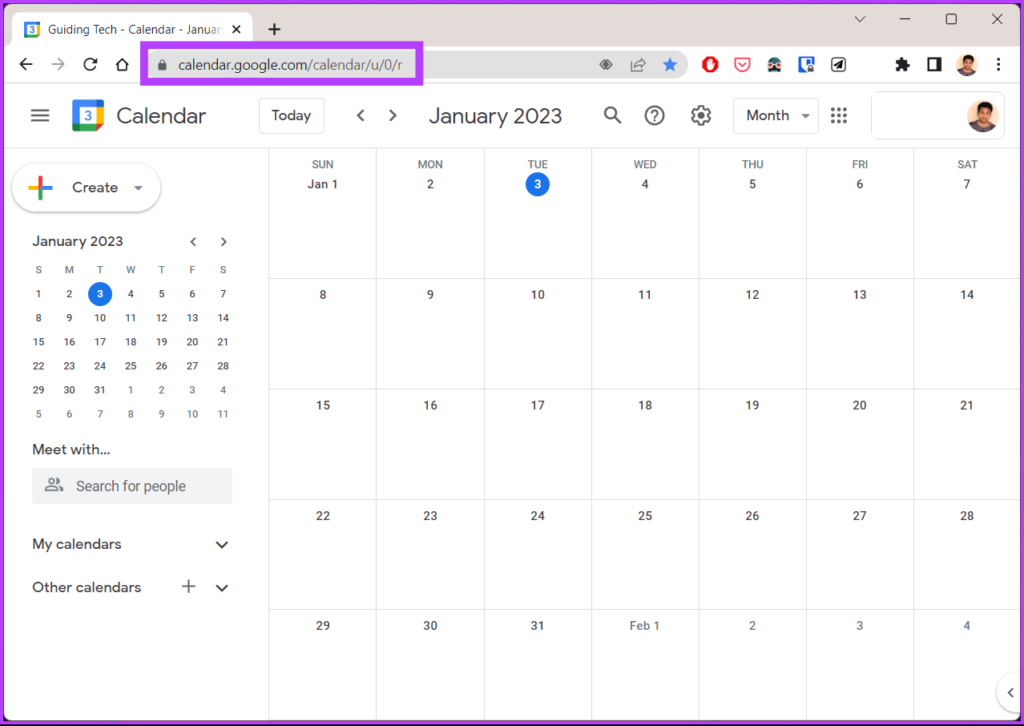
Task: Open Chrome extensions puzzle icon
Action: tap(902, 64)
